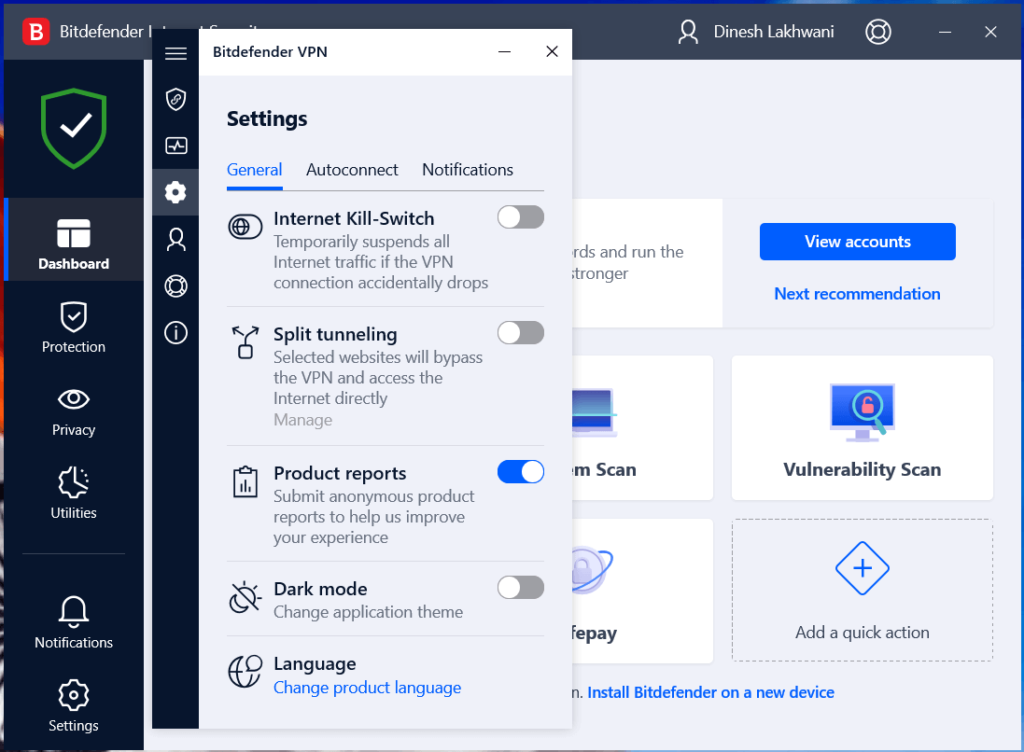Click Manage under Split tunneling

(303, 420)
